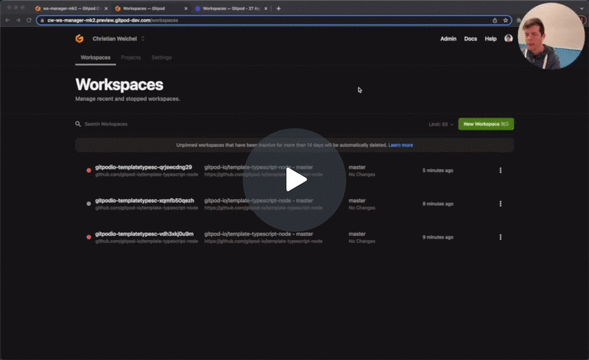Open the Docs link
Screen dimensions: 589x360
470,39
